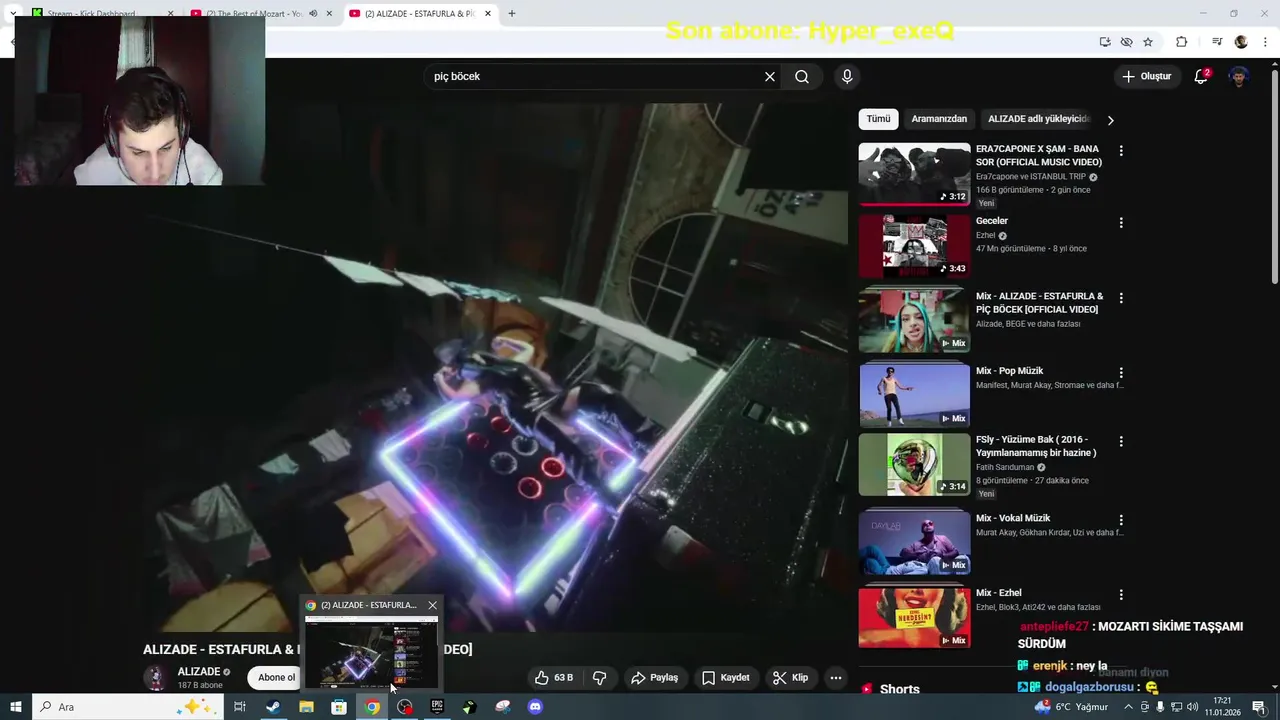This screenshot has height=720, width=1280.
Task: Click Klip scissors button
Action: click(x=790, y=678)
